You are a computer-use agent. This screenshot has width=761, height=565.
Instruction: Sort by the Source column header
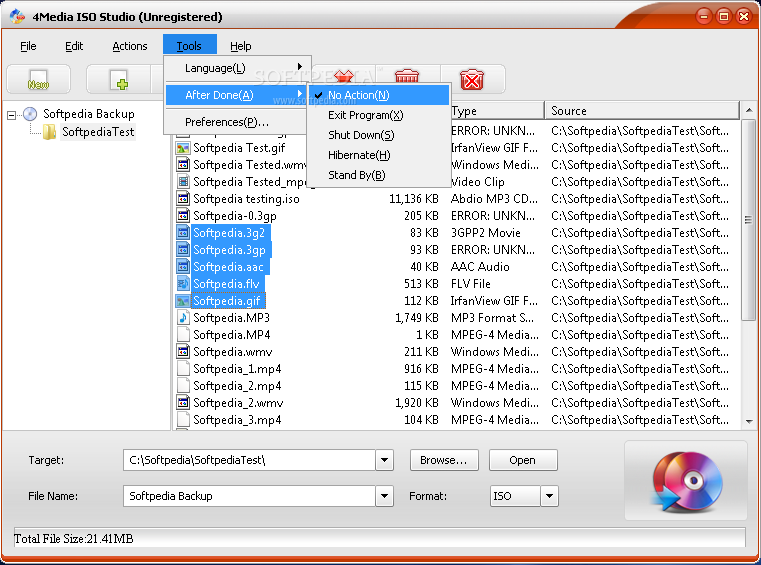(642, 111)
